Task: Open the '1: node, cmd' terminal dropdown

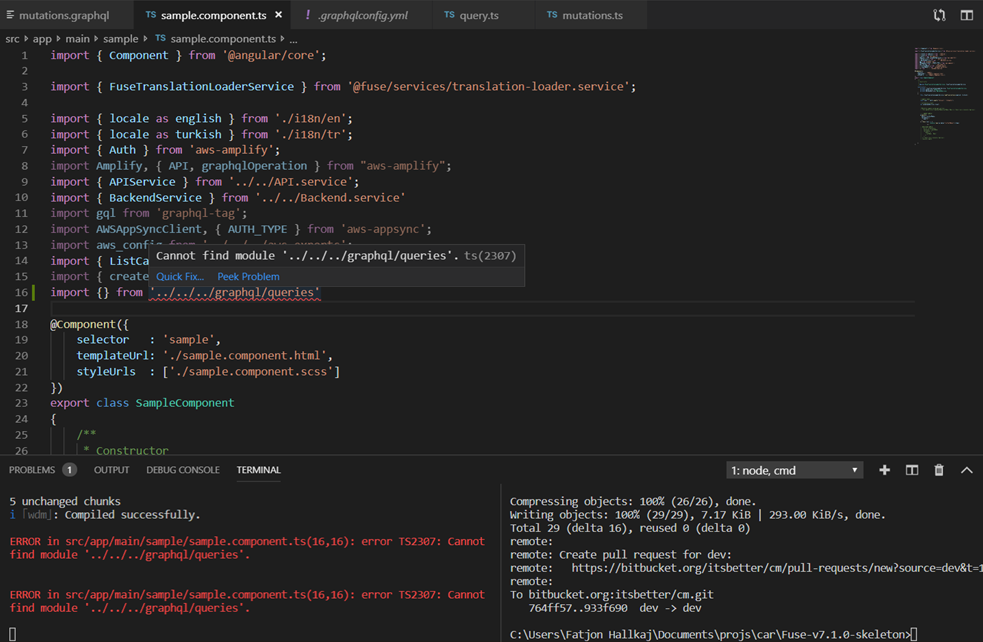Action: click(x=794, y=470)
